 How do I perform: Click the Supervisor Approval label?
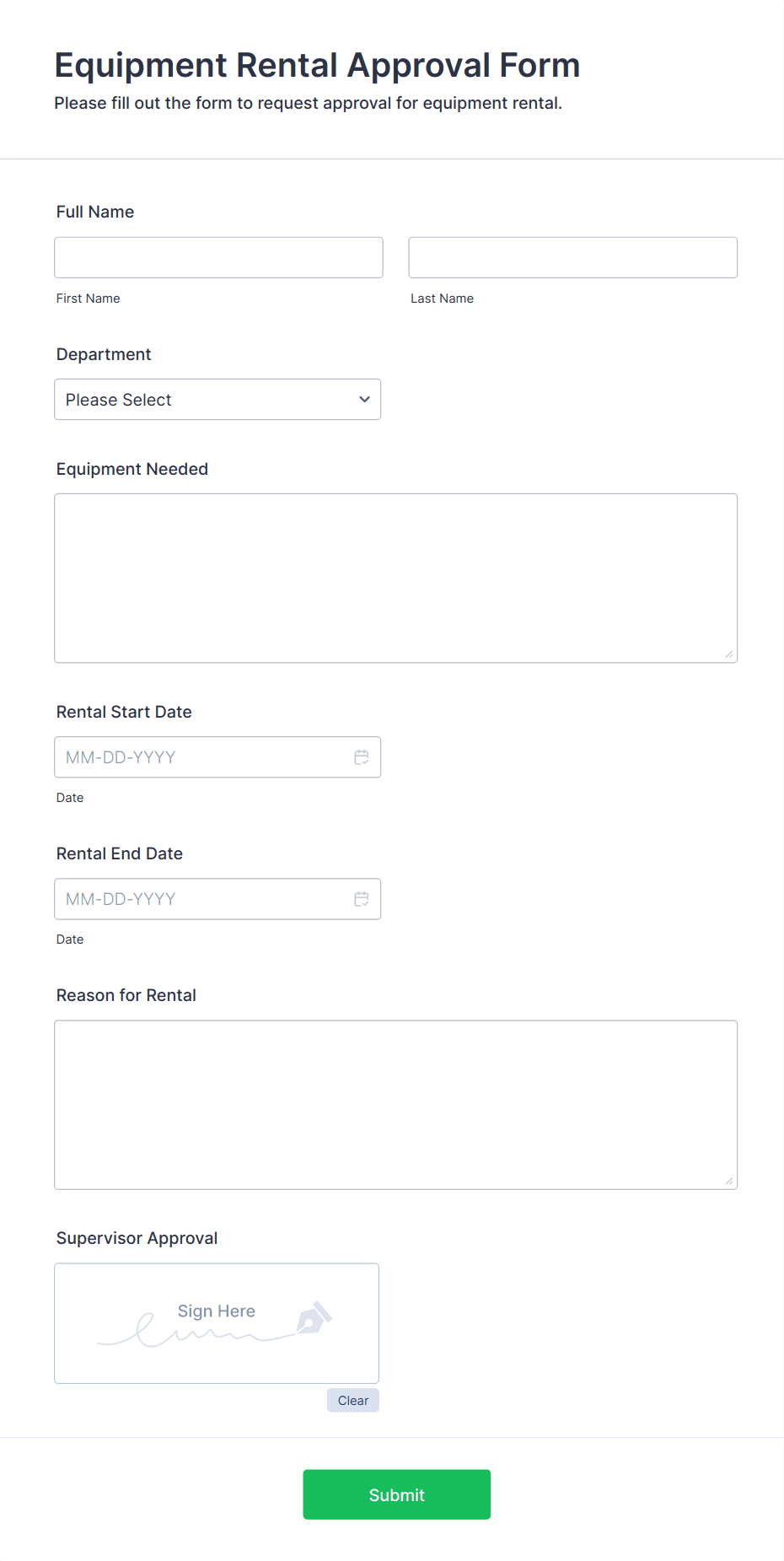click(x=137, y=1238)
